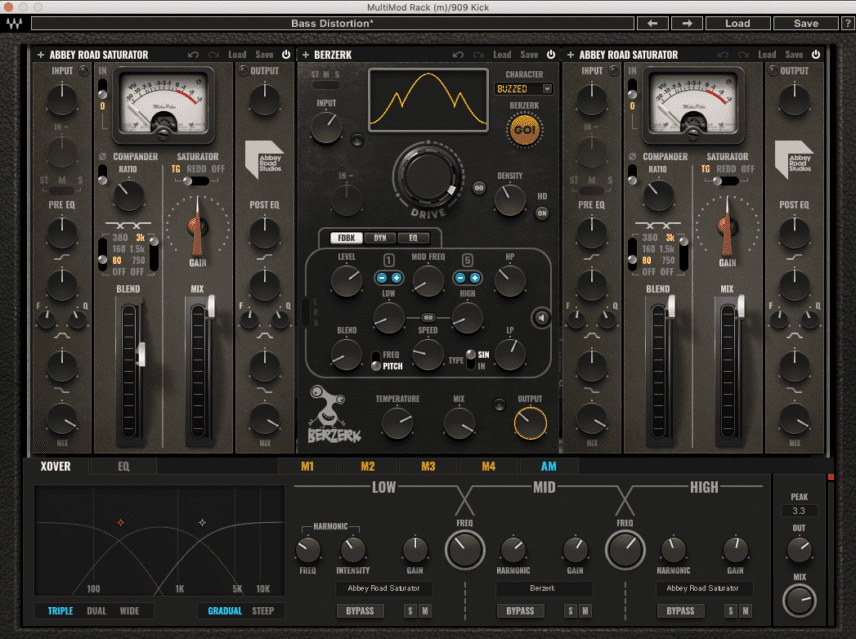Open MID band plugin selector Berzerk
856x639 pixels.
pyautogui.click(x=543, y=588)
